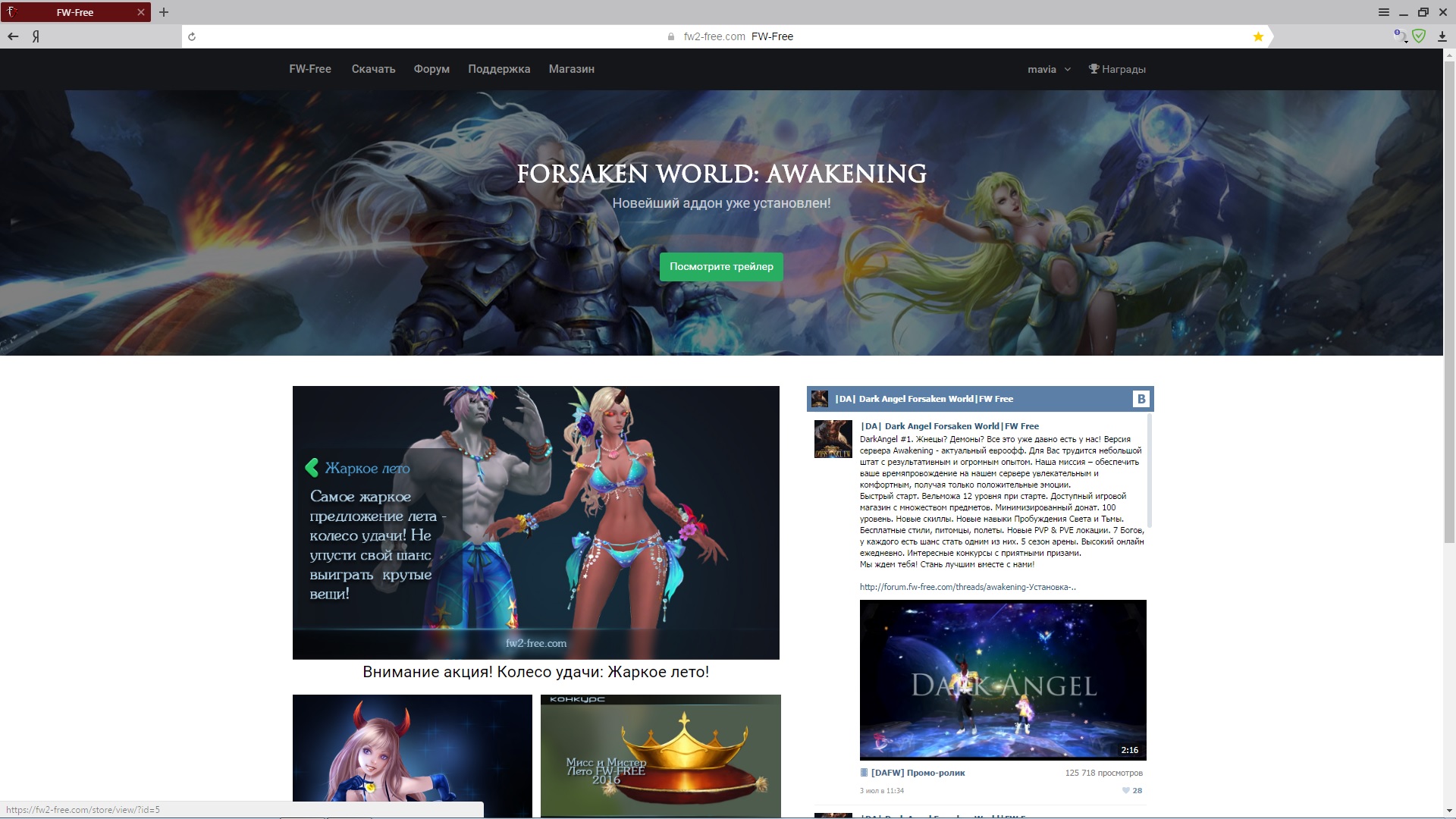This screenshot has height=819, width=1456.
Task: Reload the page with the refresh icon
Action: coord(192,36)
